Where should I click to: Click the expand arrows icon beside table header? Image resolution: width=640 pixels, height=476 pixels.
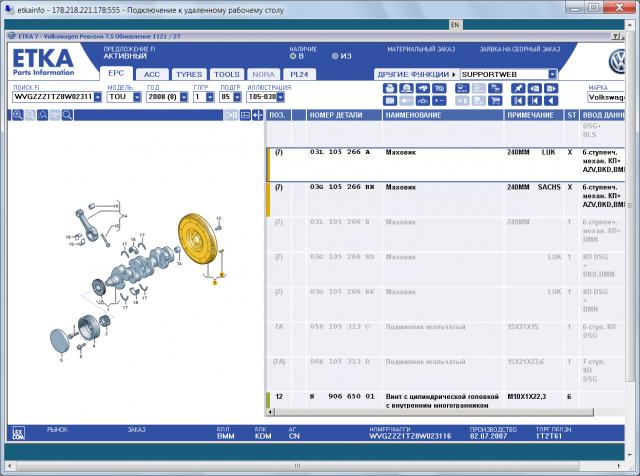click(x=258, y=115)
